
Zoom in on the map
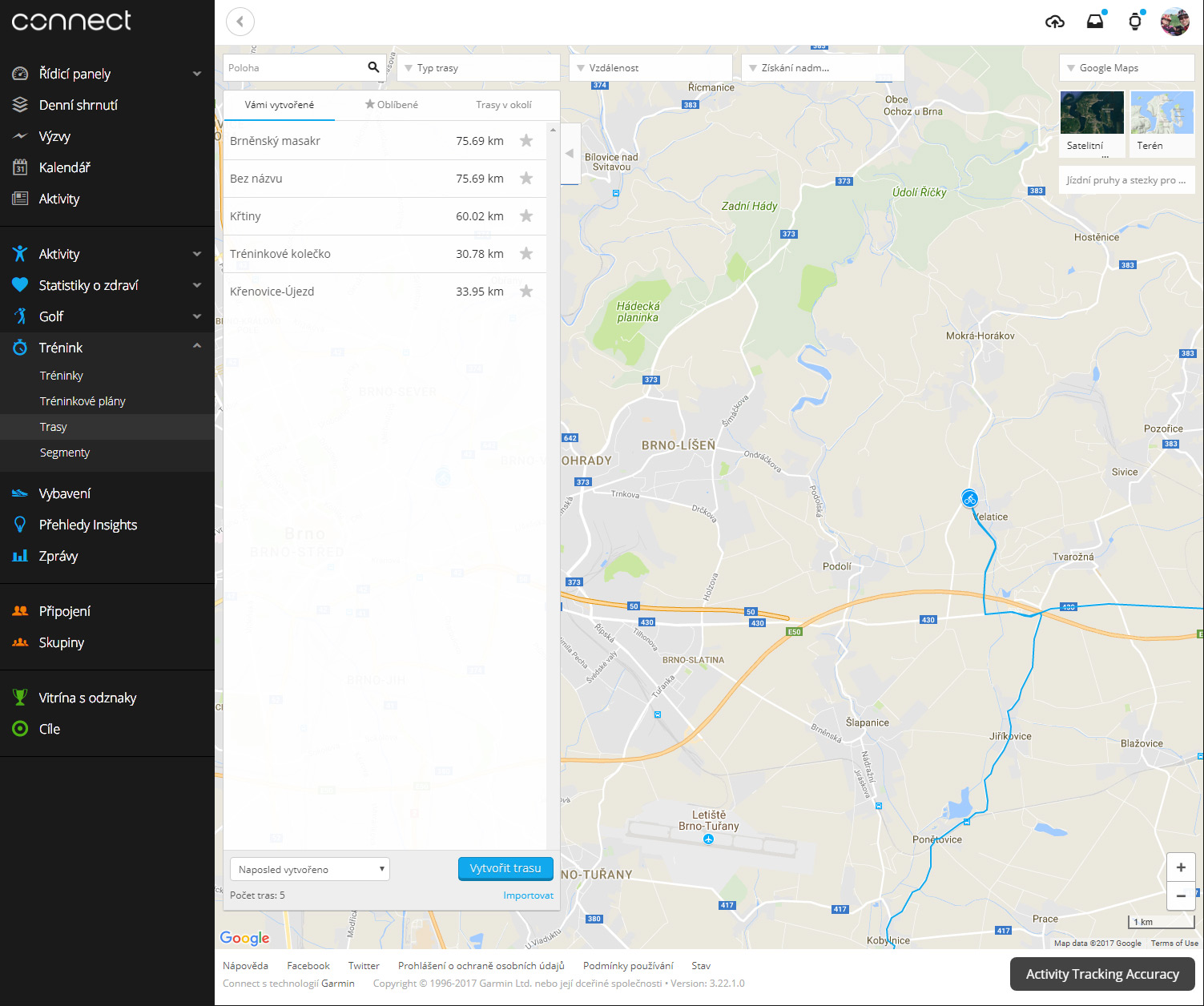(x=1181, y=867)
